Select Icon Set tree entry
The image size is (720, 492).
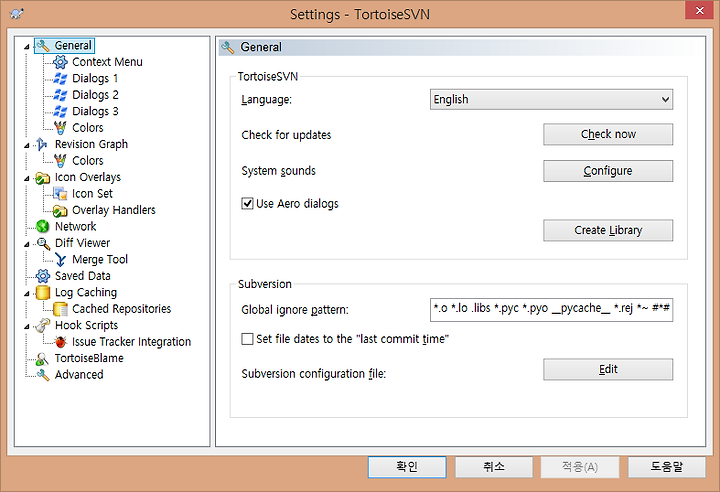92,194
